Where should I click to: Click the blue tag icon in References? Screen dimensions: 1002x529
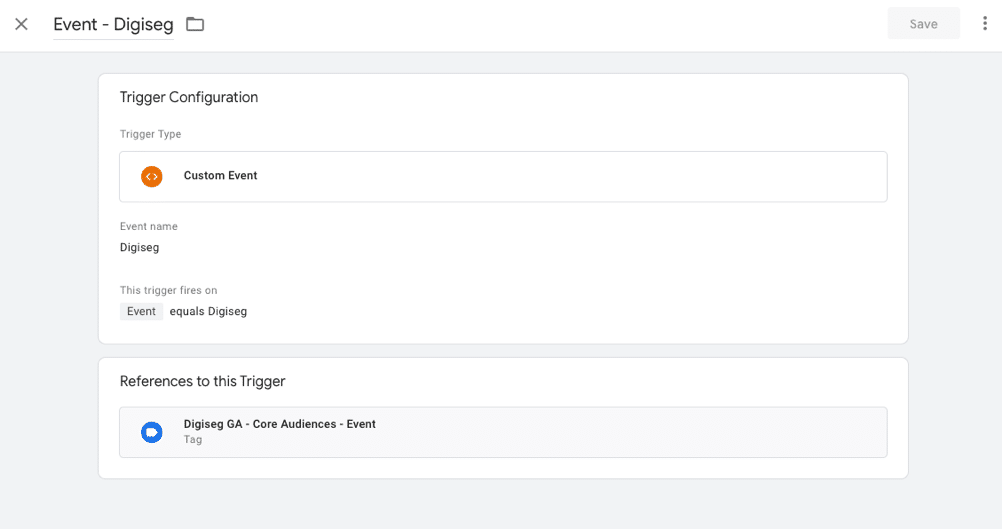pyautogui.click(x=151, y=433)
